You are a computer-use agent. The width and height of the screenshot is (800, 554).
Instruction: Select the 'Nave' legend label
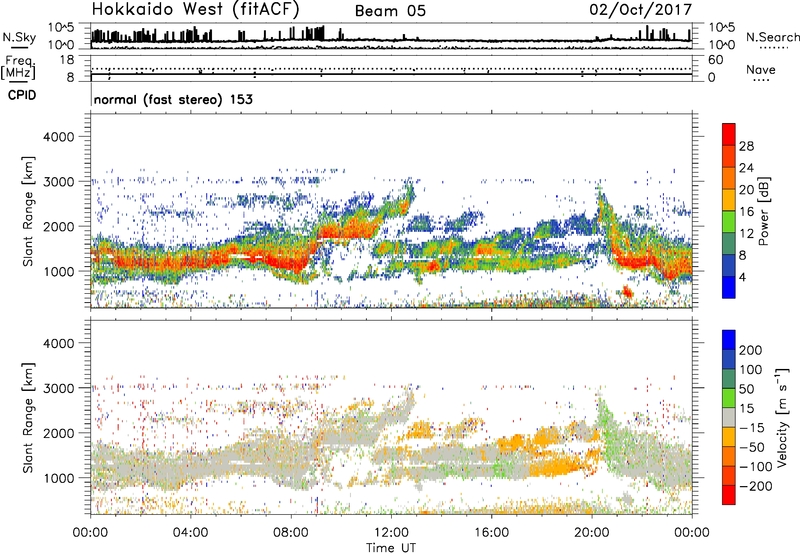761,70
